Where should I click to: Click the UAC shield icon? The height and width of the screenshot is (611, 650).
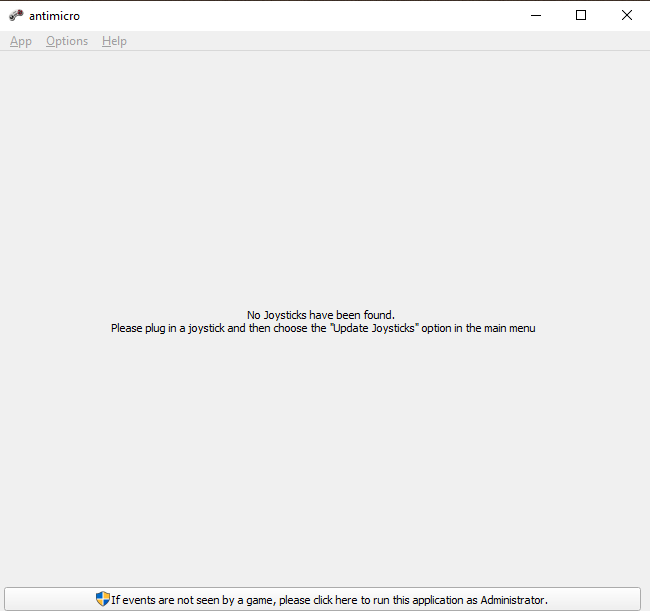pos(102,599)
